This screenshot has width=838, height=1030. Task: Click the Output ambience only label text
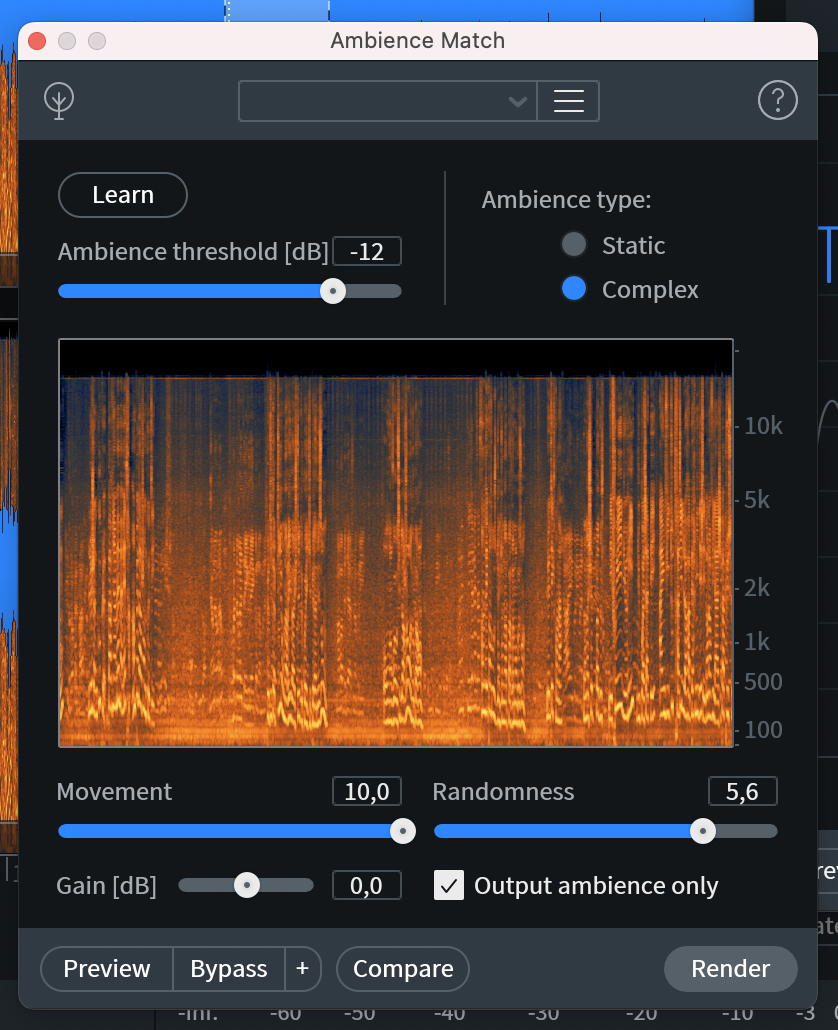click(x=596, y=886)
